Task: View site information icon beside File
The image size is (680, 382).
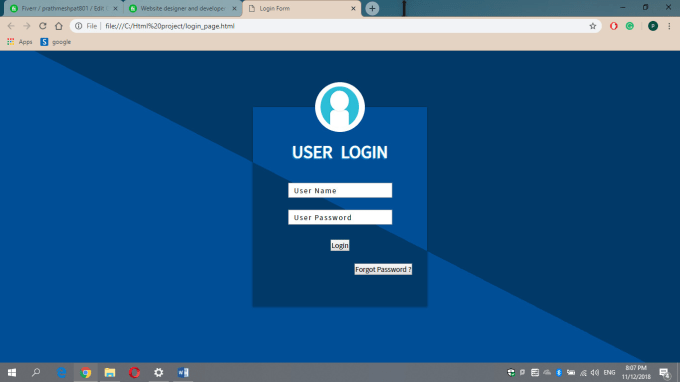Action: [78, 26]
